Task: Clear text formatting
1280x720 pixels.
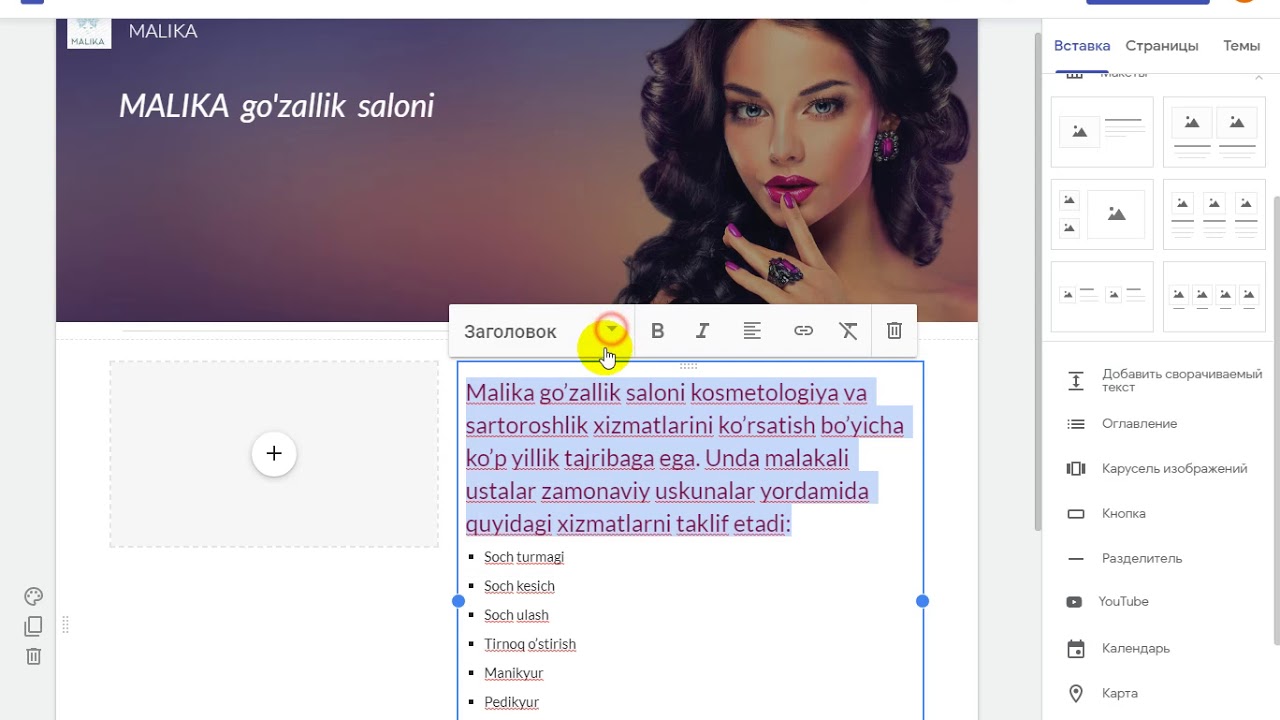Action: pyautogui.click(x=848, y=331)
